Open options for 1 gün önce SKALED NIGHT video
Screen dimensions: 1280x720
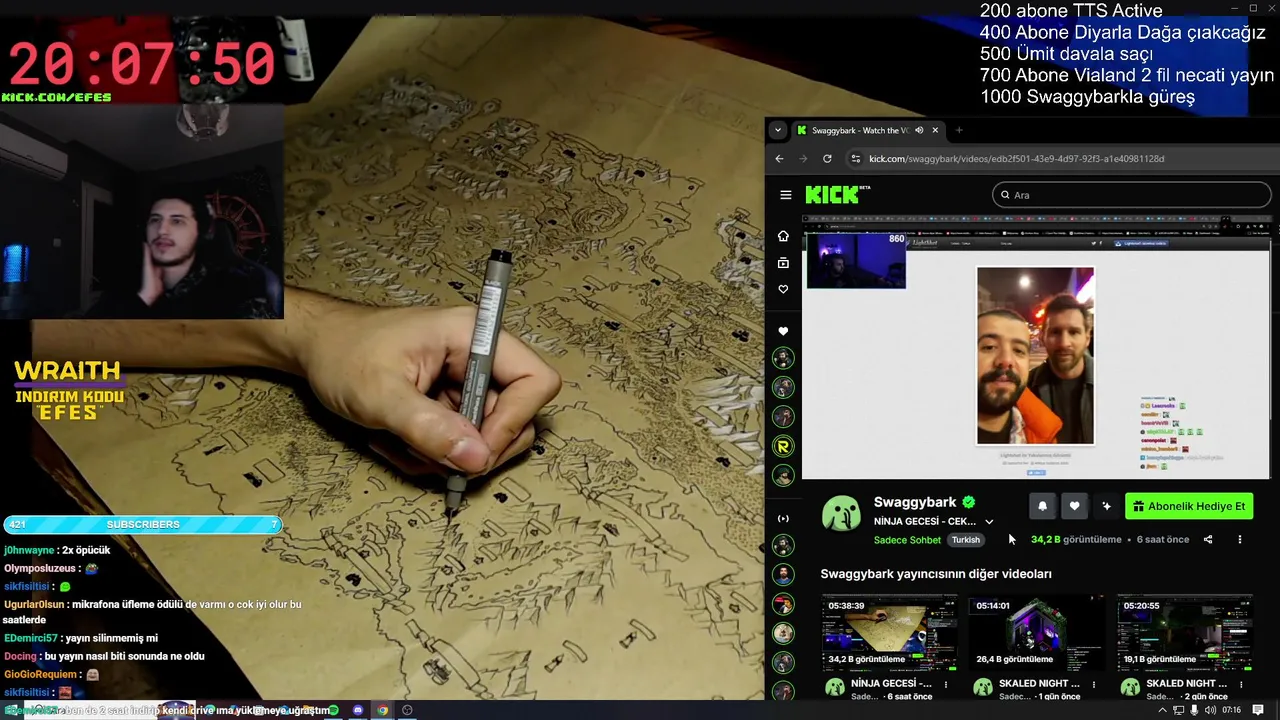(x=1093, y=685)
